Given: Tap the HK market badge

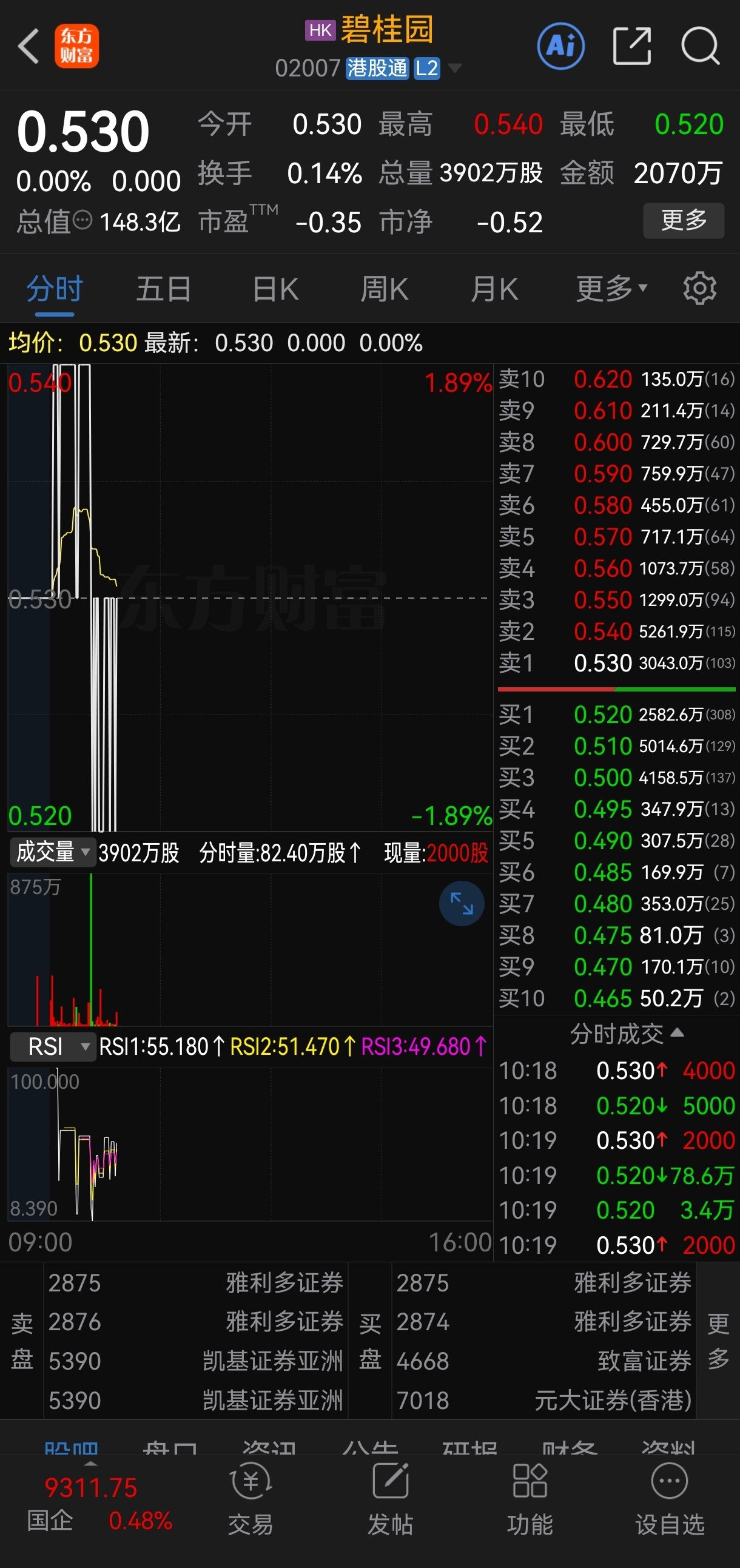Looking at the screenshot, I should pyautogui.click(x=320, y=30).
